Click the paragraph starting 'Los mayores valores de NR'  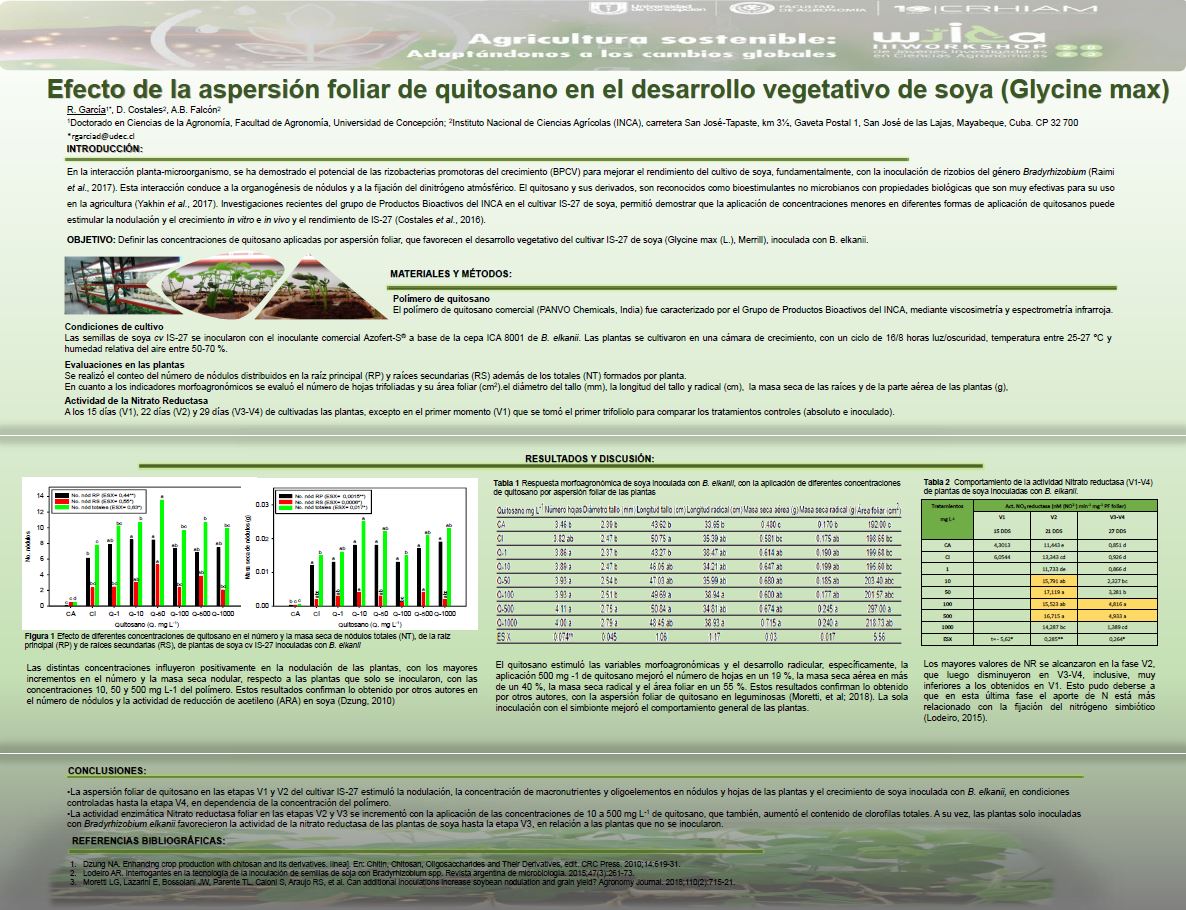(1039, 691)
